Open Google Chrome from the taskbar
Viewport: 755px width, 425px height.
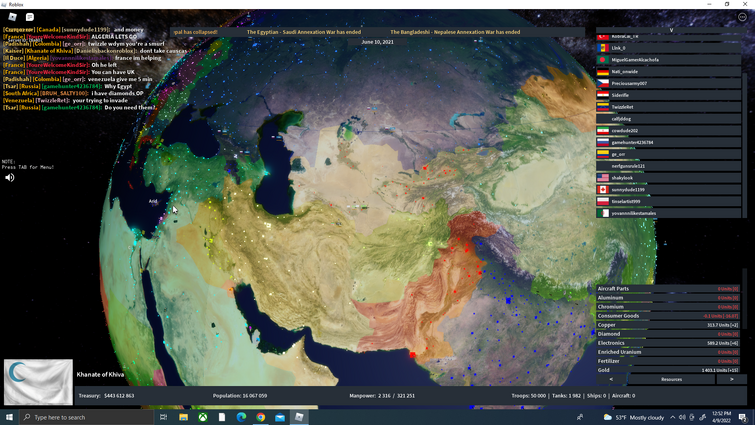point(260,417)
